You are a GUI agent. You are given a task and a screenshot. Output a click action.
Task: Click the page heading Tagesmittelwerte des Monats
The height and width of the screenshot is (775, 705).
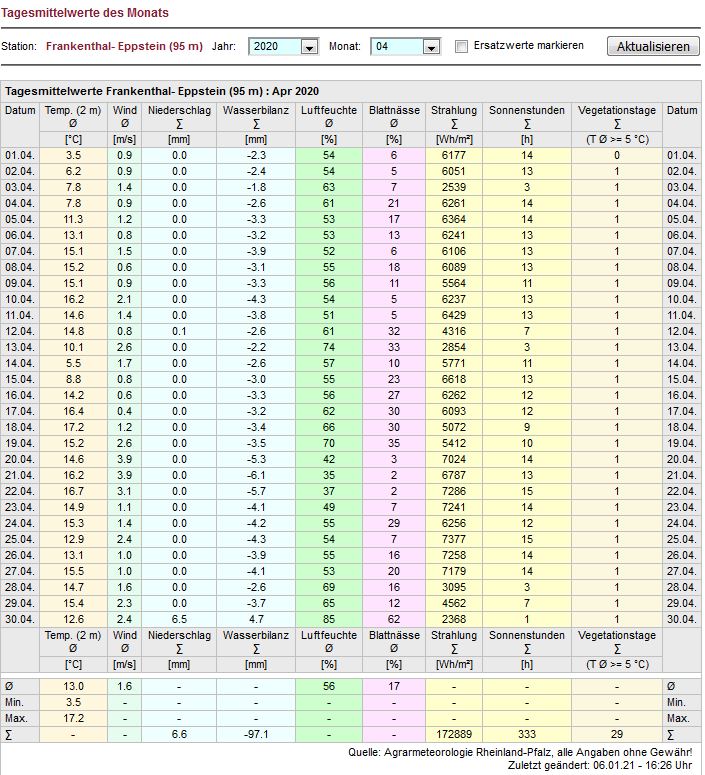point(85,14)
